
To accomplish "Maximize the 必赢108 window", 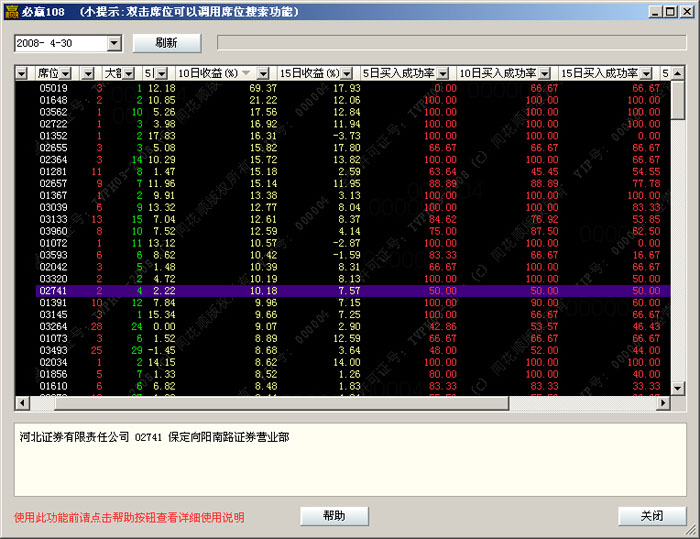I will click(669, 11).
